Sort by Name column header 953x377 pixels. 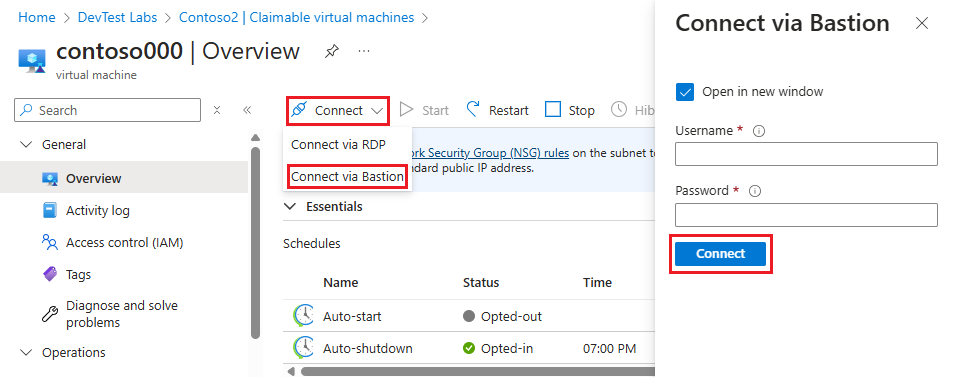340,283
